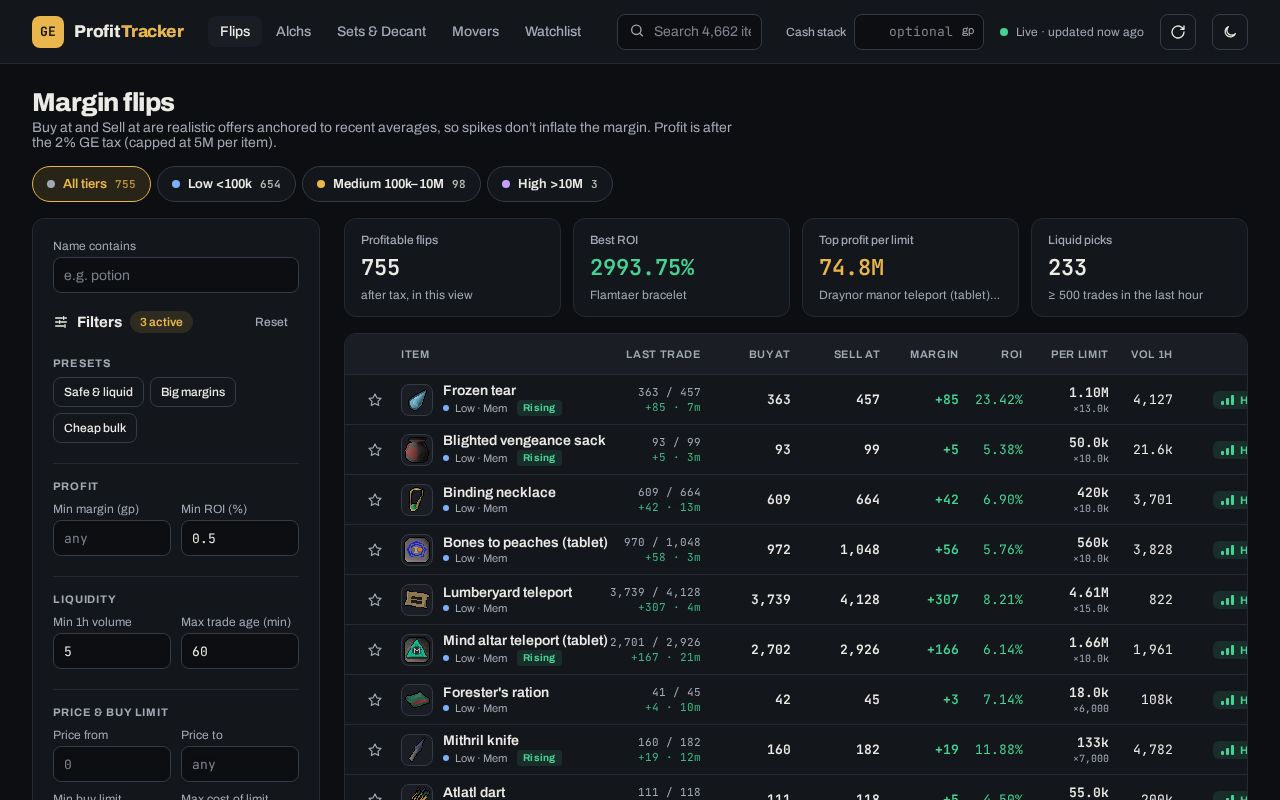1280x800 pixels.
Task: Click volume bars icon in Lumberyard teleport row
Action: pyautogui.click(x=1226, y=600)
